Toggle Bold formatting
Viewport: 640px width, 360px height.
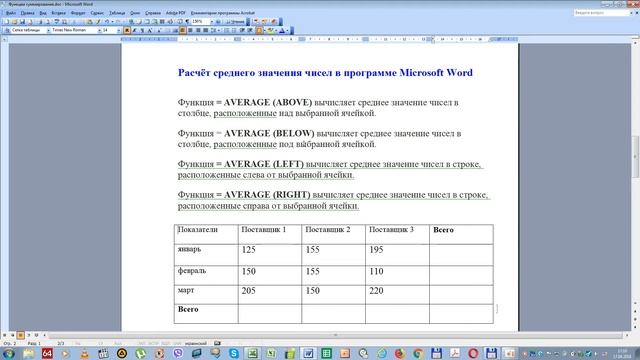click(x=127, y=30)
